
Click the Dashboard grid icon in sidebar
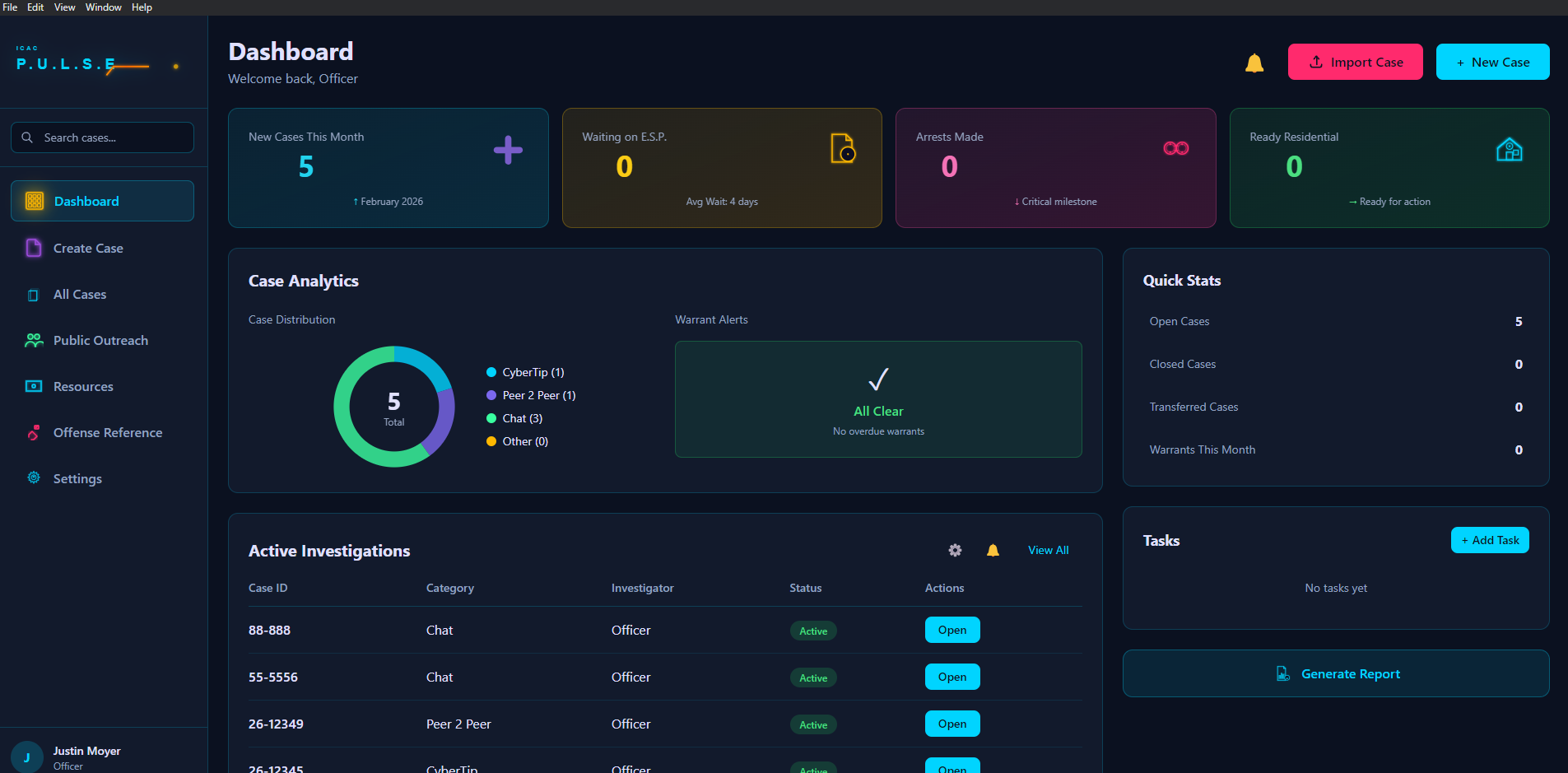tap(35, 201)
